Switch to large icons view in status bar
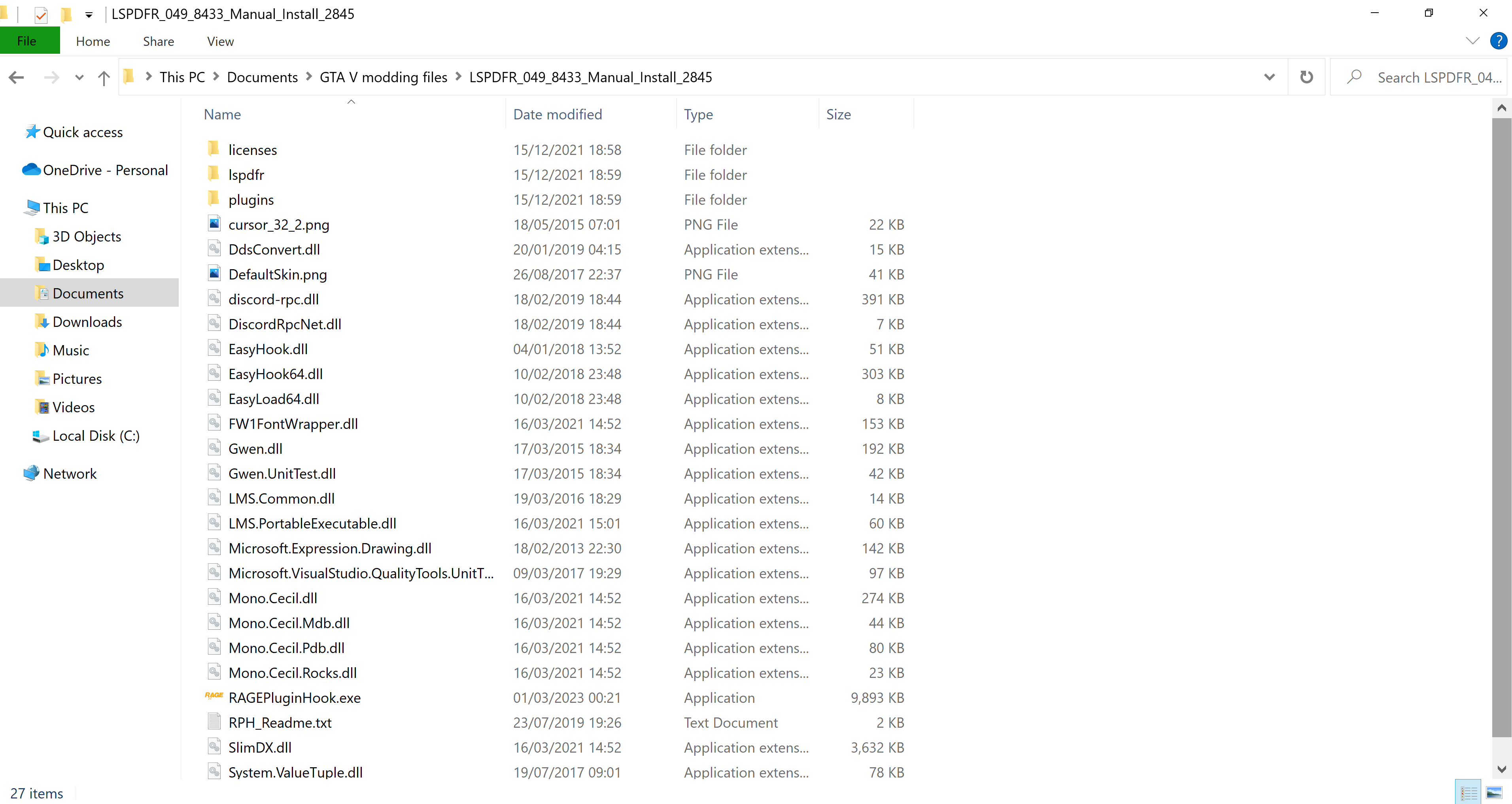 1494,793
